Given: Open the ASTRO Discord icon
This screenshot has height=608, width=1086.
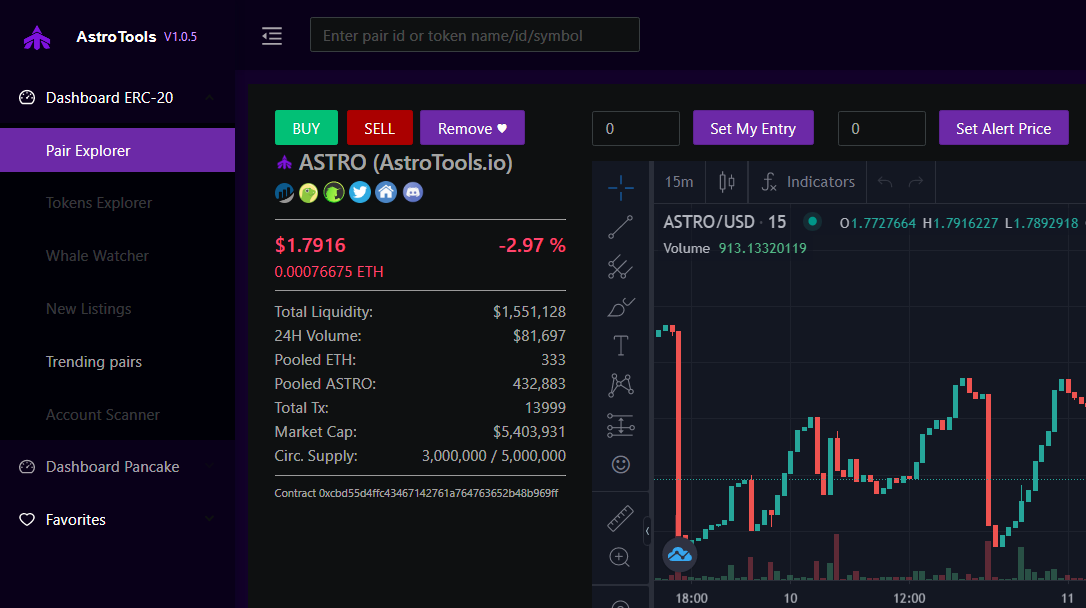Looking at the screenshot, I should pos(413,193).
